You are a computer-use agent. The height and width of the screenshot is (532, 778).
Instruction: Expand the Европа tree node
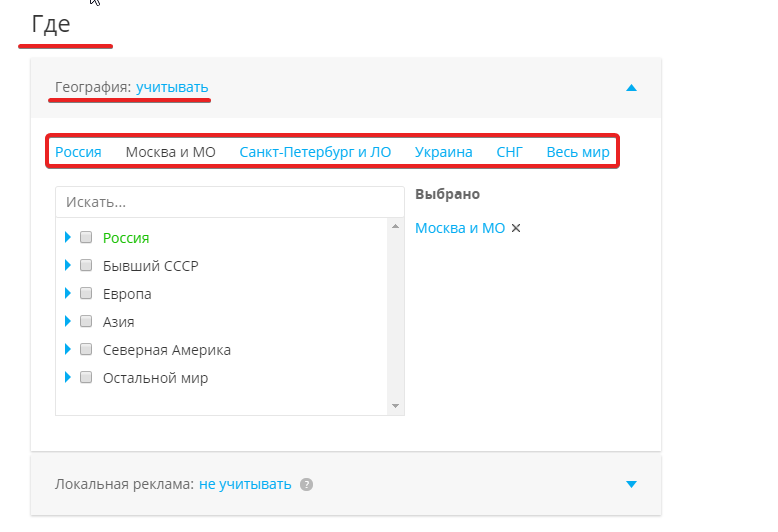(68, 293)
